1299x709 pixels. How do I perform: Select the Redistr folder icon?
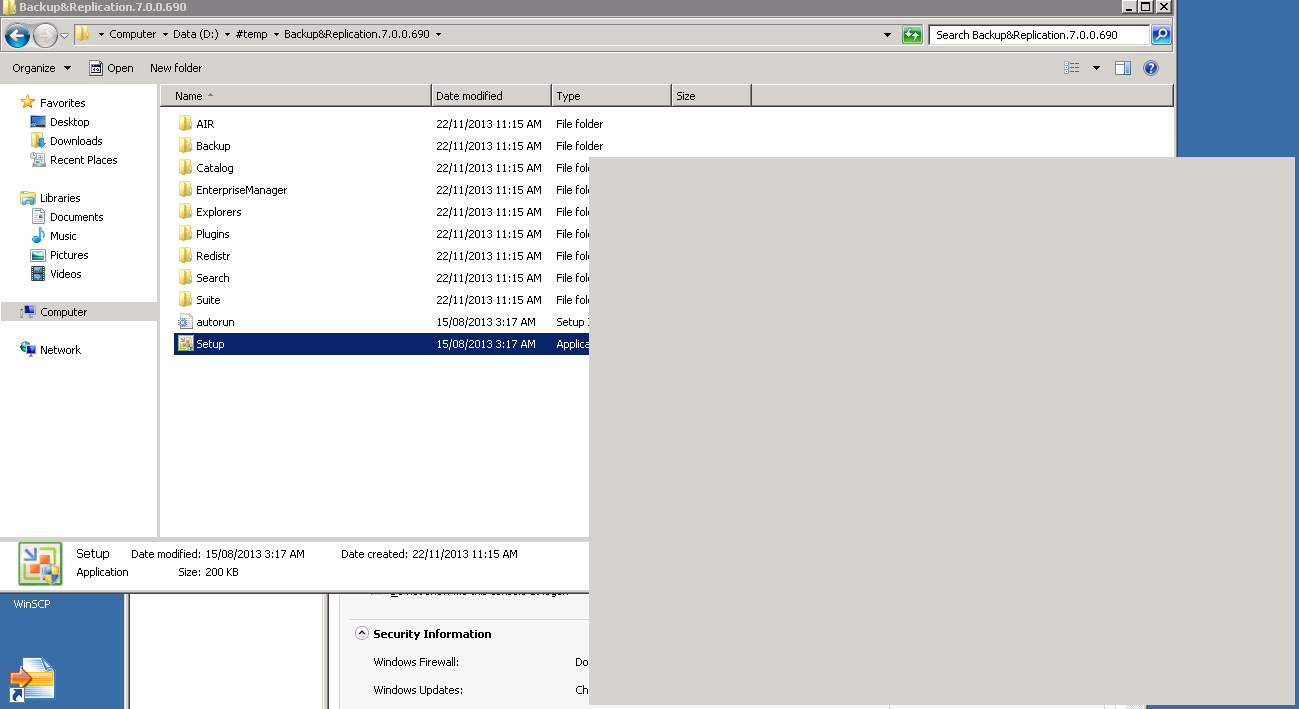(185, 256)
